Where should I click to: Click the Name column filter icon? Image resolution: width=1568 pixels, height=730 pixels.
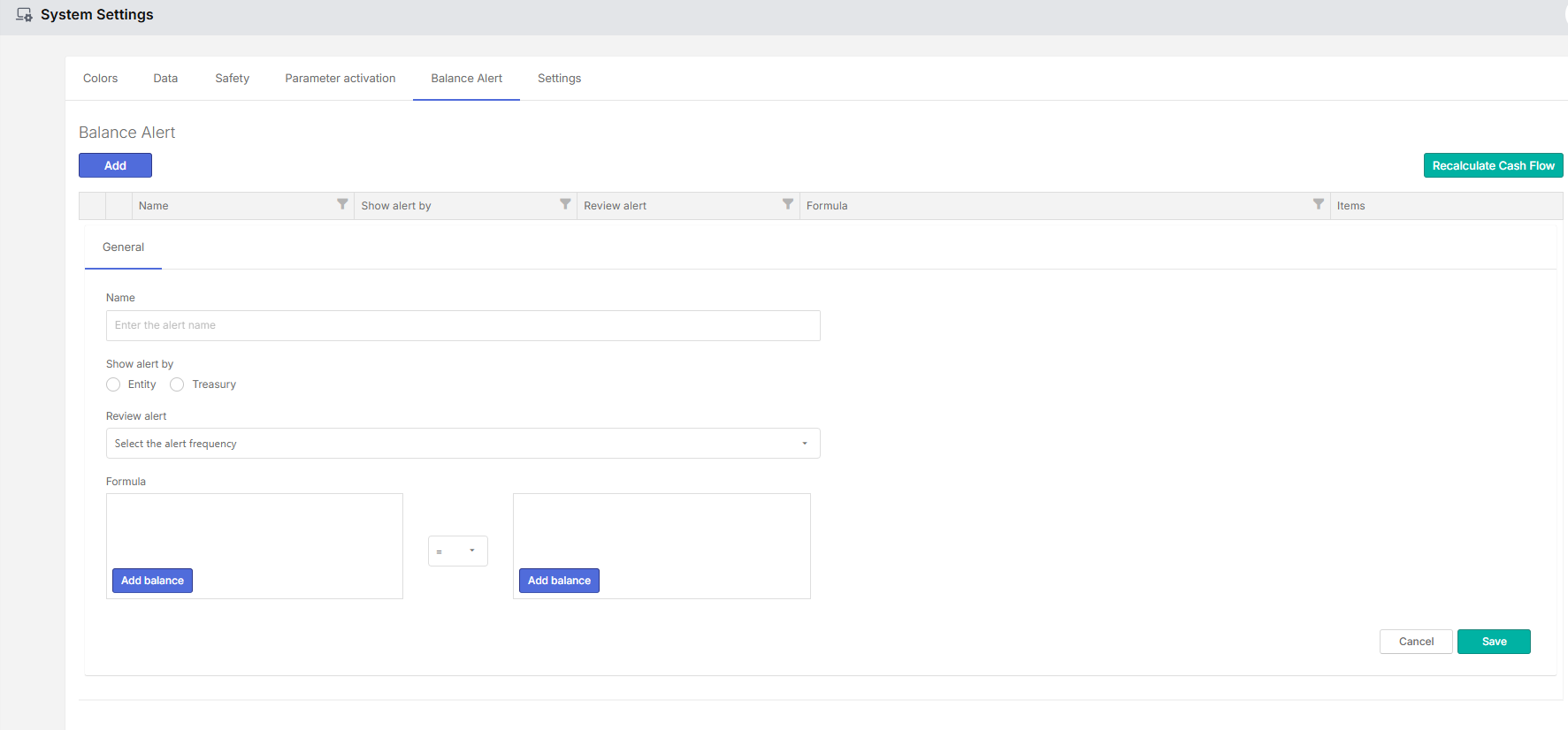(x=342, y=205)
